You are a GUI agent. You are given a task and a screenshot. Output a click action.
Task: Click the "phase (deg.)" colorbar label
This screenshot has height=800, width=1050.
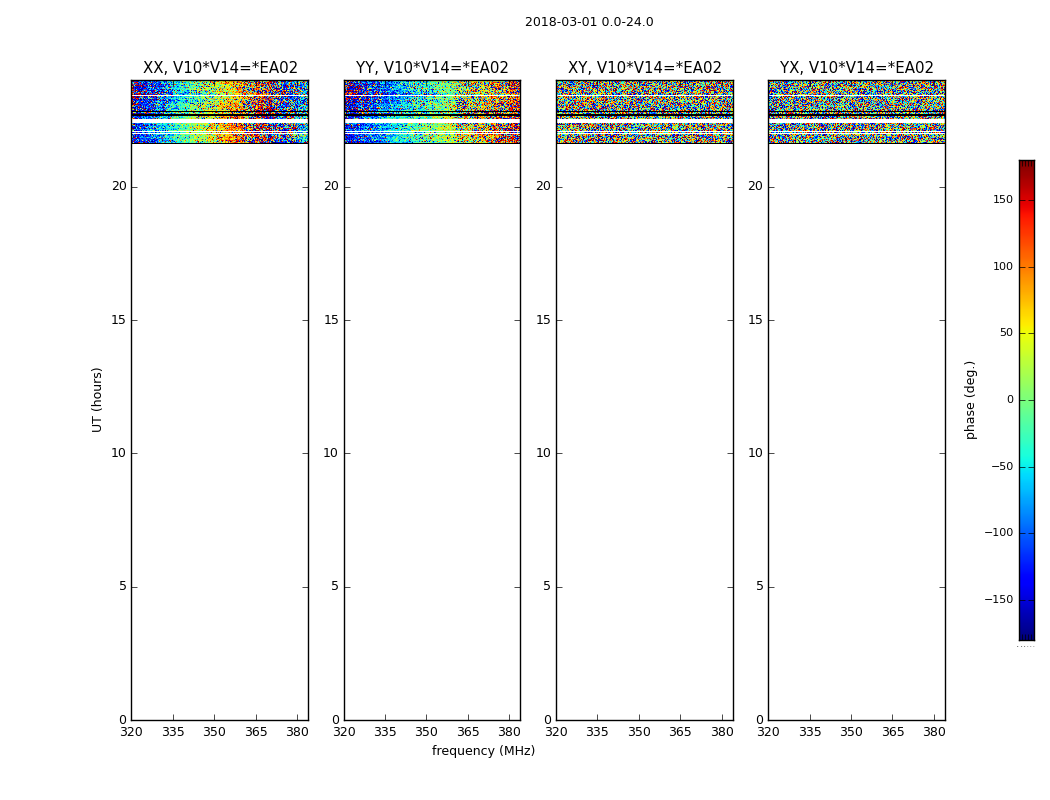(x=970, y=400)
